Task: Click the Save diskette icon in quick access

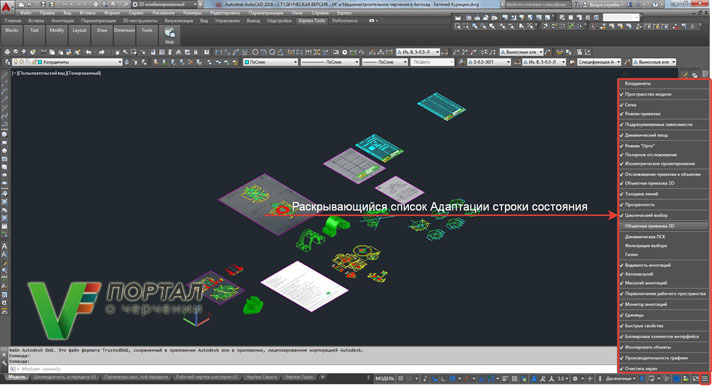Action: pos(44,4)
